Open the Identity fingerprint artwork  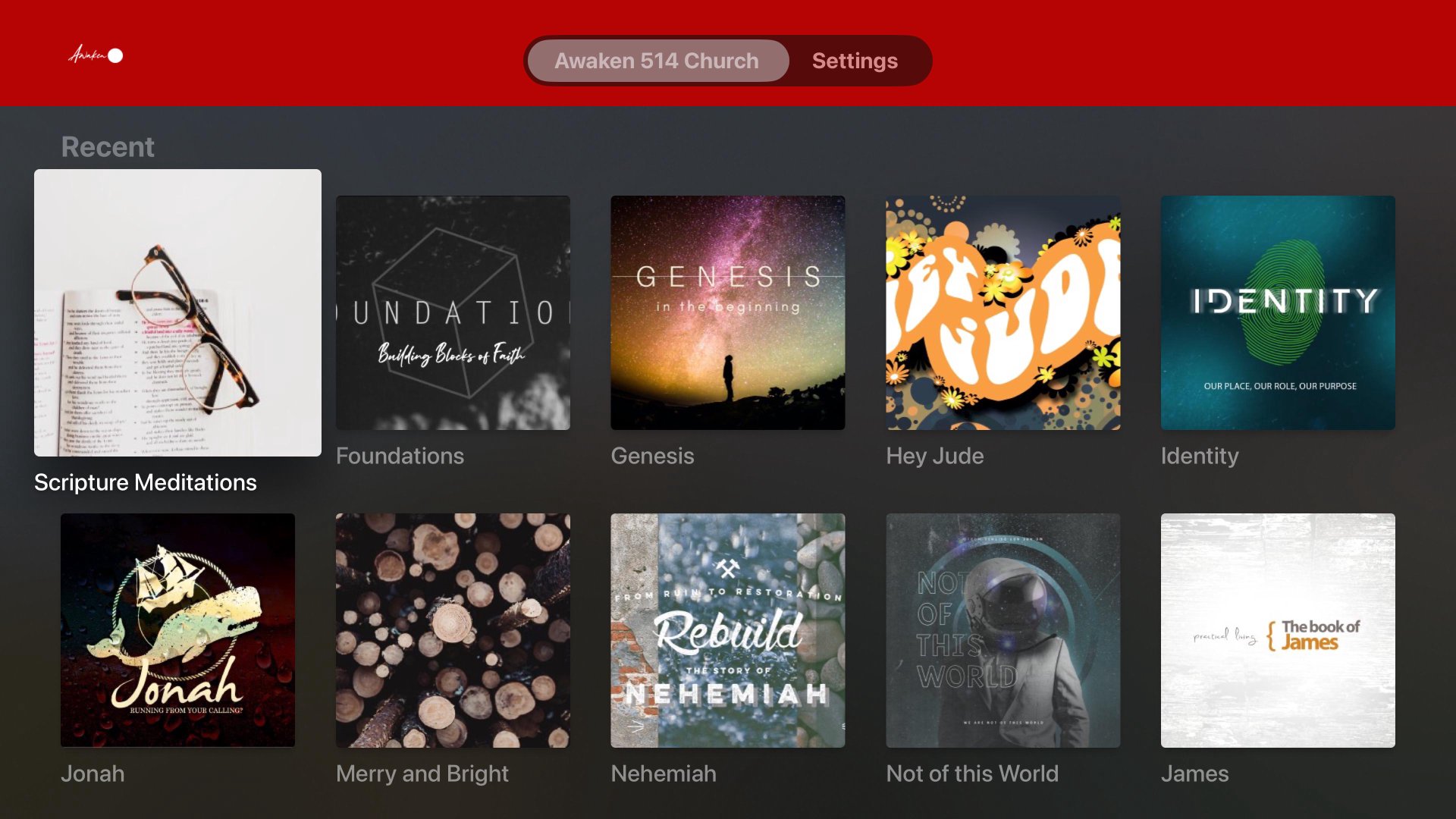pos(1278,312)
